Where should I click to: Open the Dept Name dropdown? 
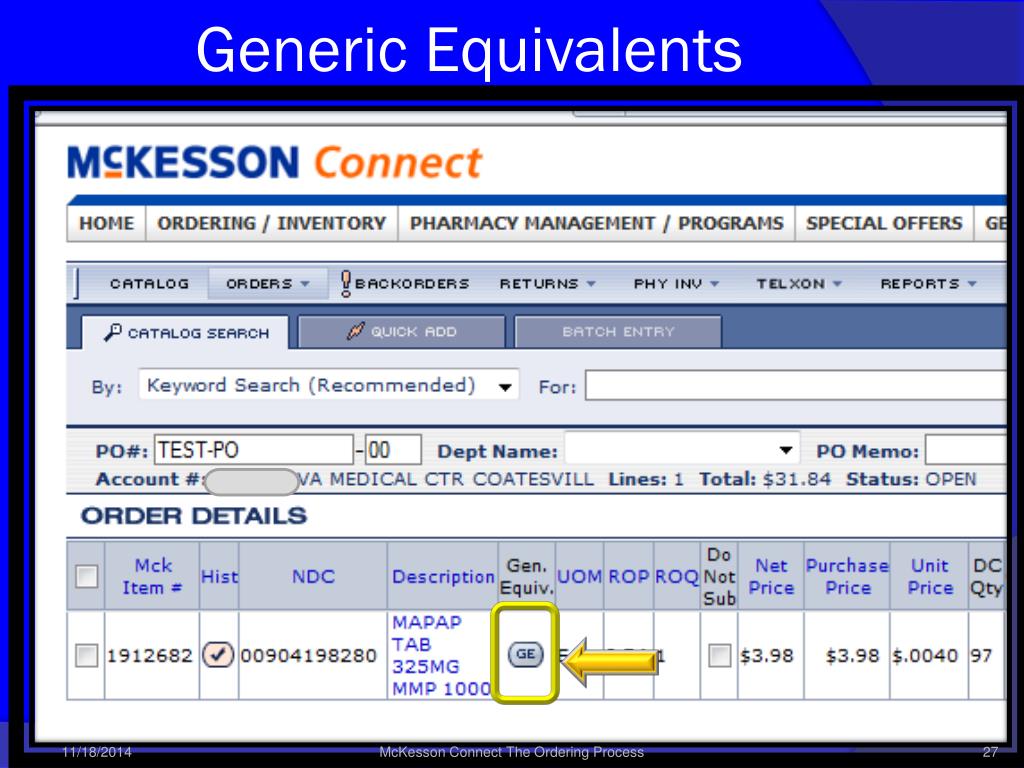pos(682,450)
